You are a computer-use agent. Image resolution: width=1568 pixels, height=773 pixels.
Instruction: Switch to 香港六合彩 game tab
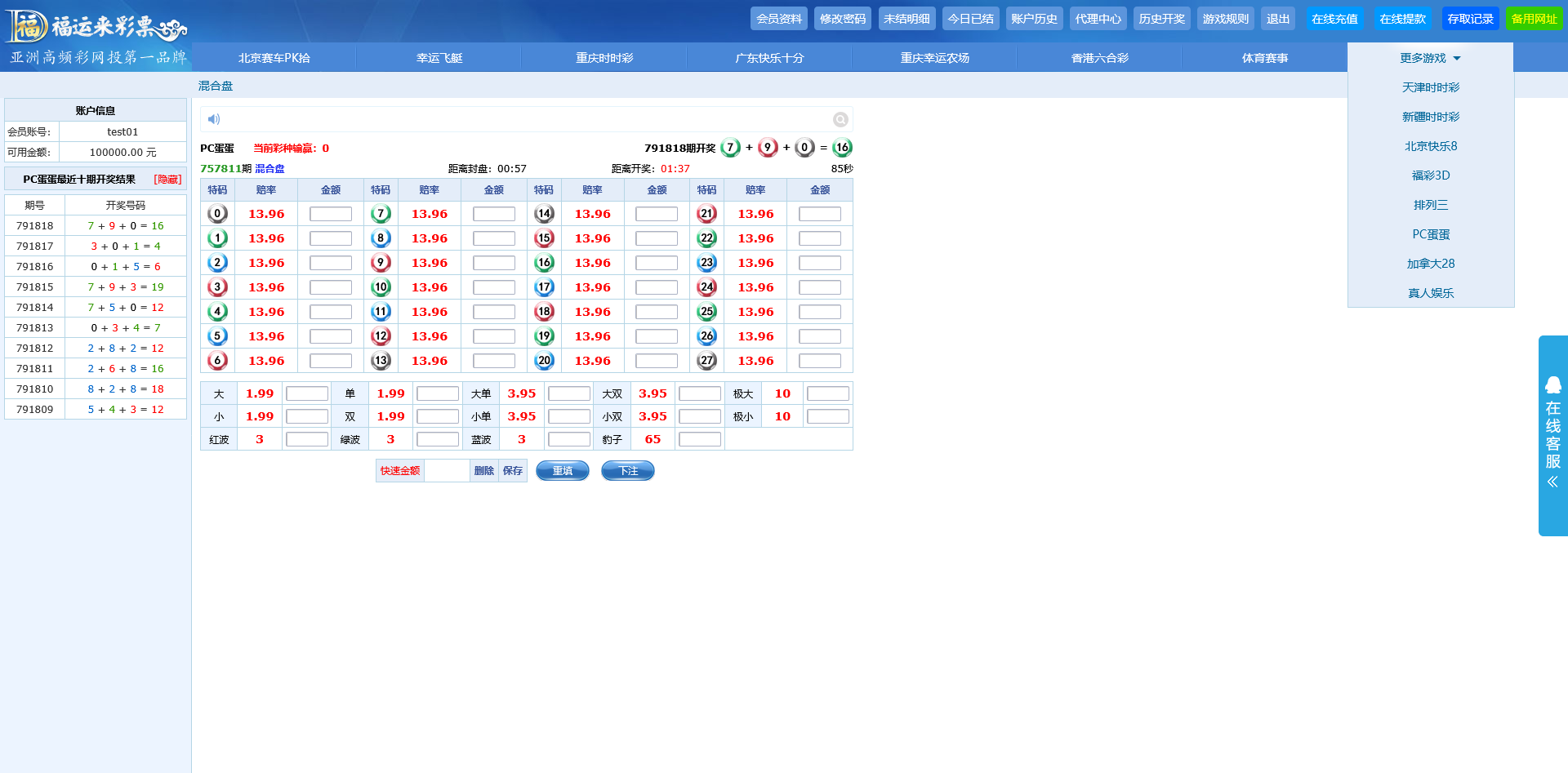tap(1099, 58)
